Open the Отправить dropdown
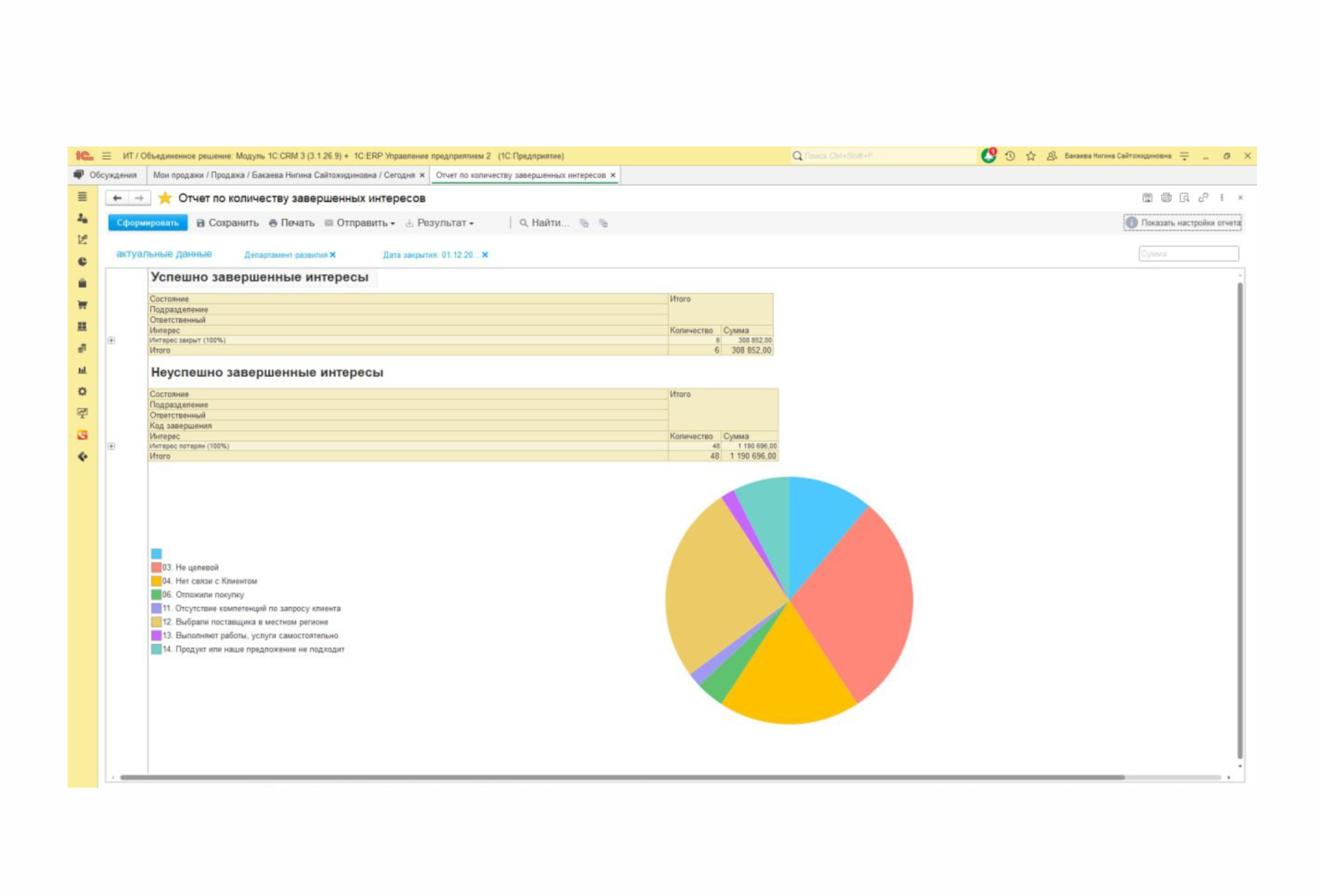1320x896 pixels. 360,223
